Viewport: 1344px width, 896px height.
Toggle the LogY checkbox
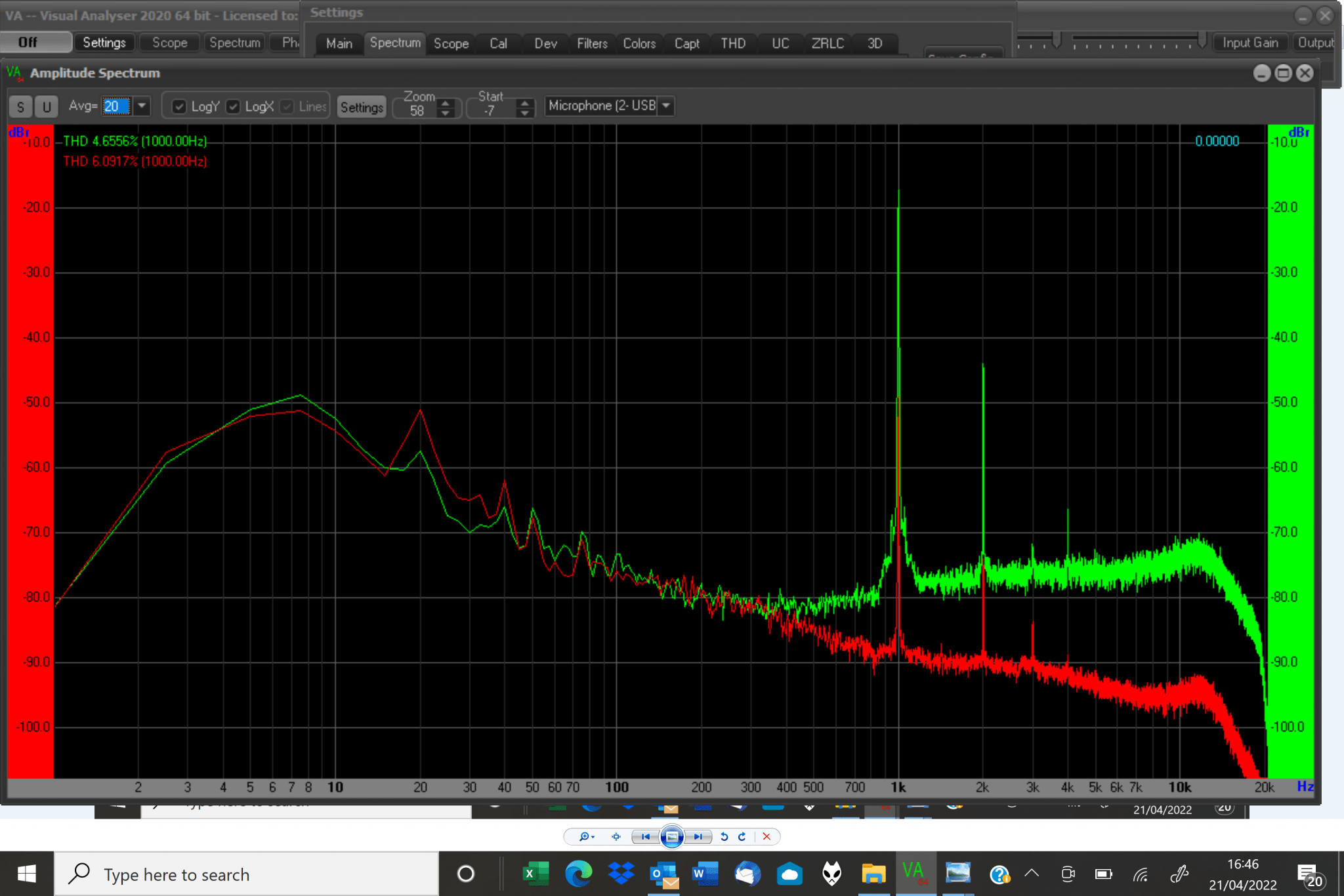(x=179, y=106)
